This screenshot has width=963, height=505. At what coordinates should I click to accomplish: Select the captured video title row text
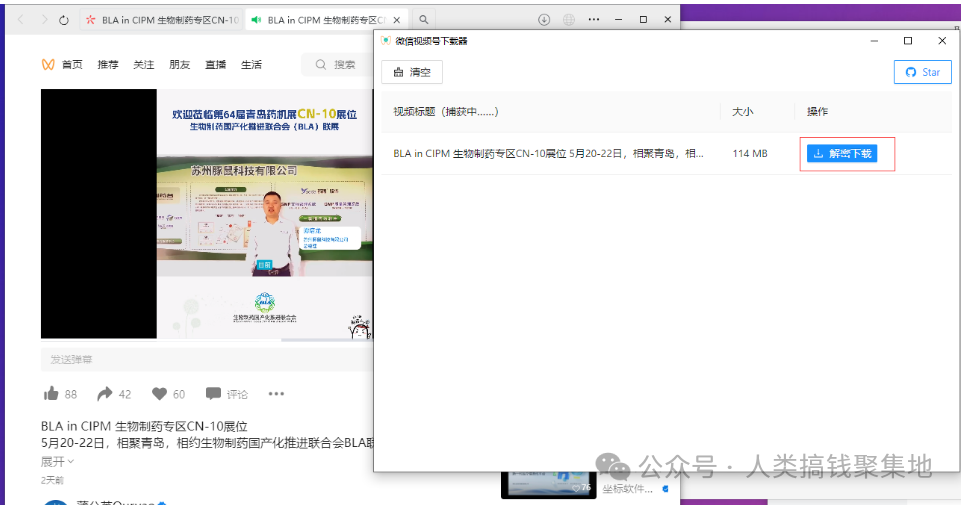point(548,154)
